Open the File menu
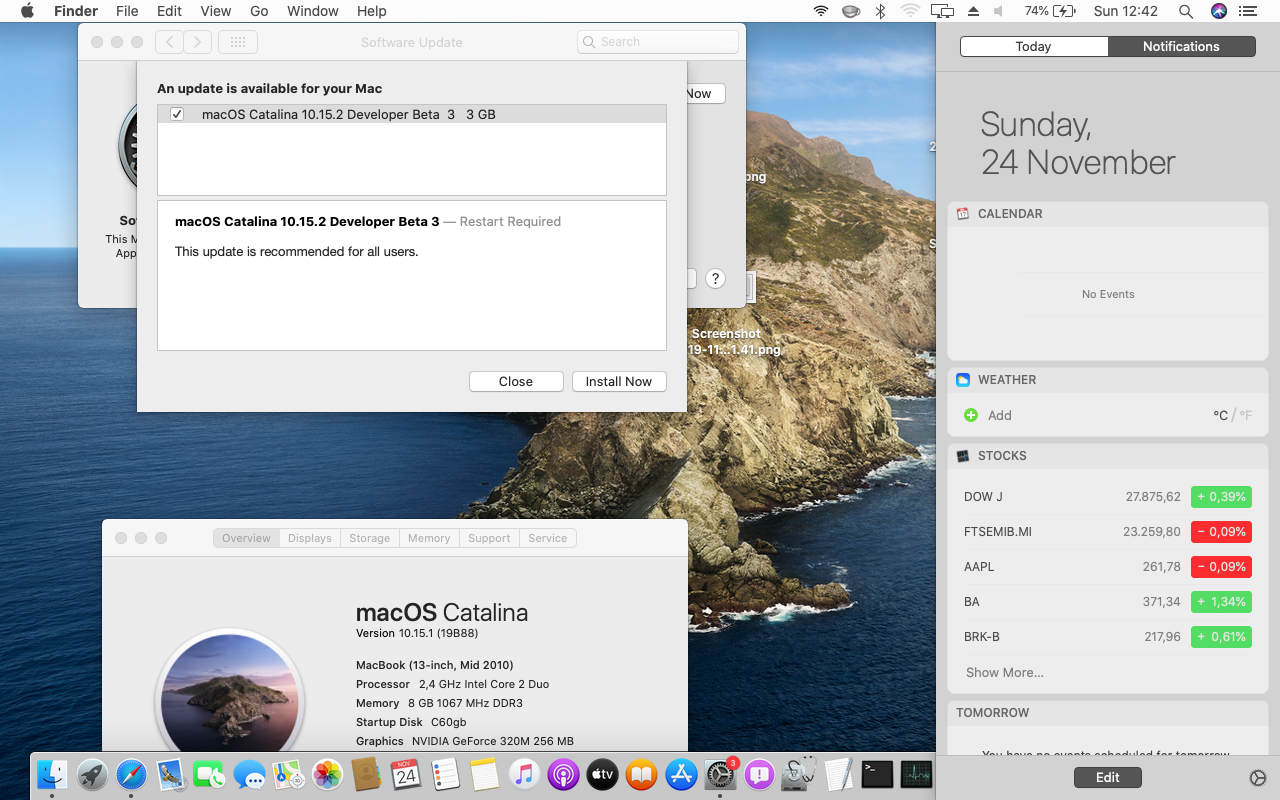Screen dimensions: 1280x800 point(127,11)
